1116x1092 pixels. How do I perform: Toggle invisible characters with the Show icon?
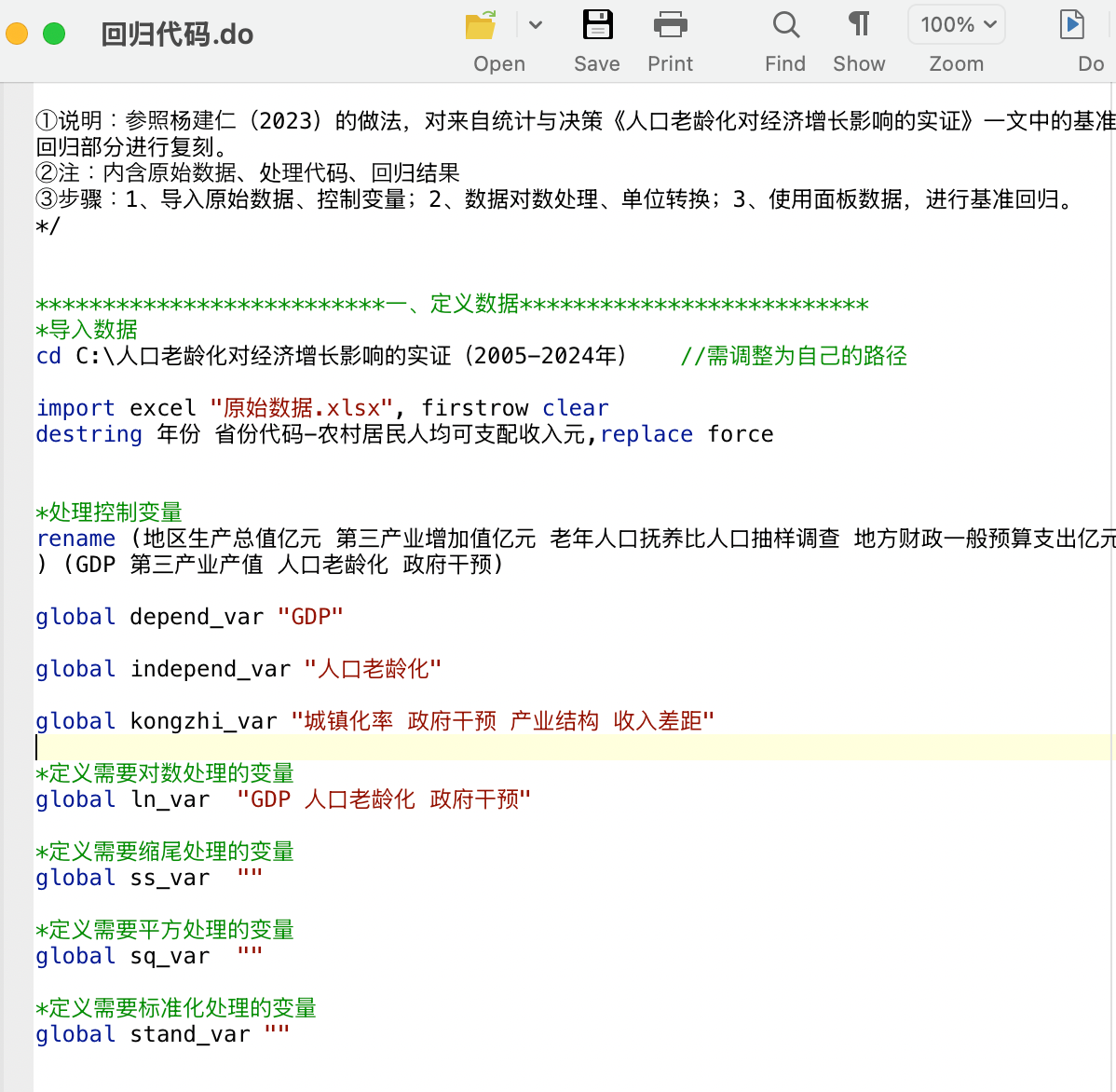pos(859,25)
